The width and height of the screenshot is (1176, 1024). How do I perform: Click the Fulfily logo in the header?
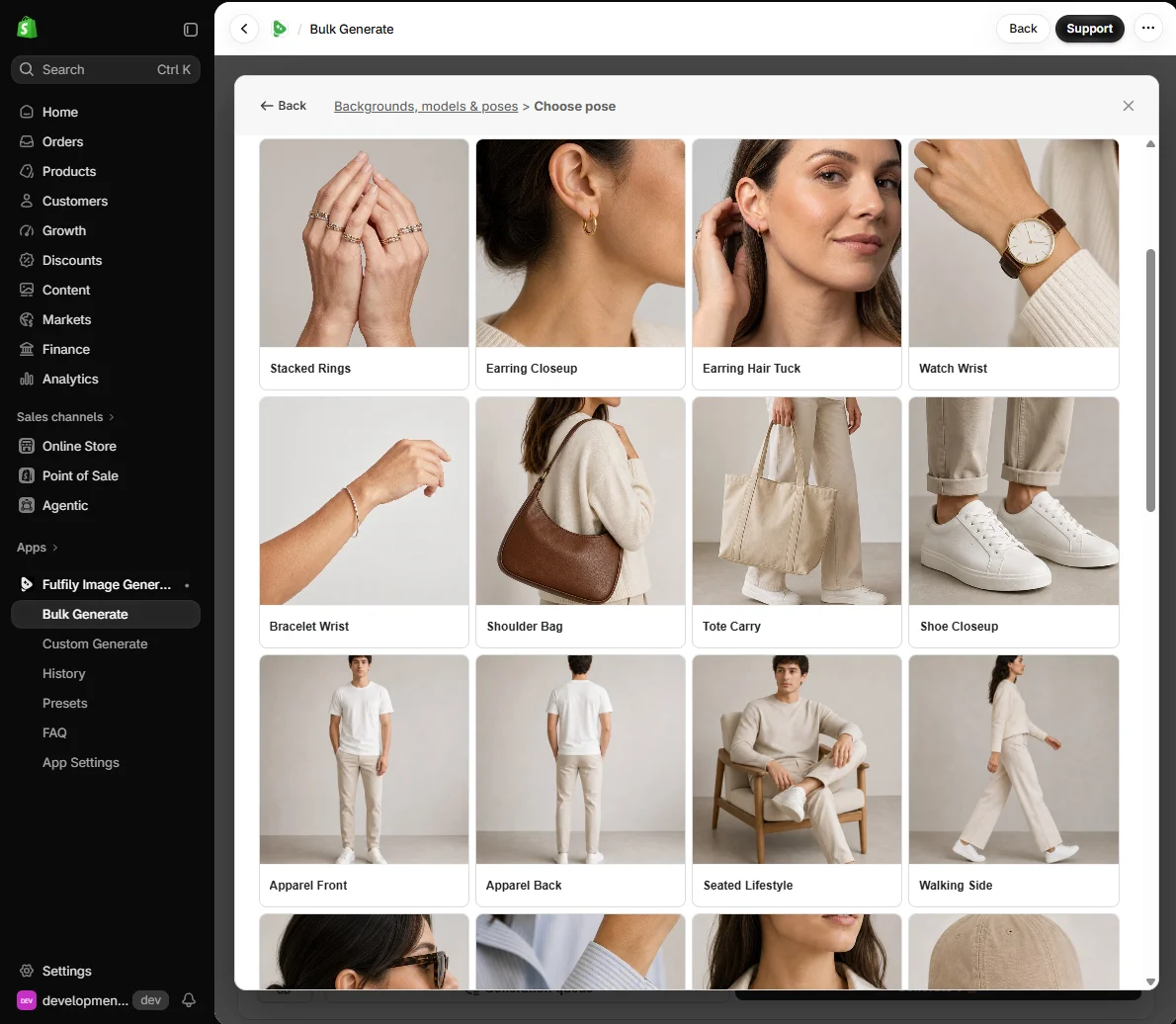pyautogui.click(x=279, y=29)
